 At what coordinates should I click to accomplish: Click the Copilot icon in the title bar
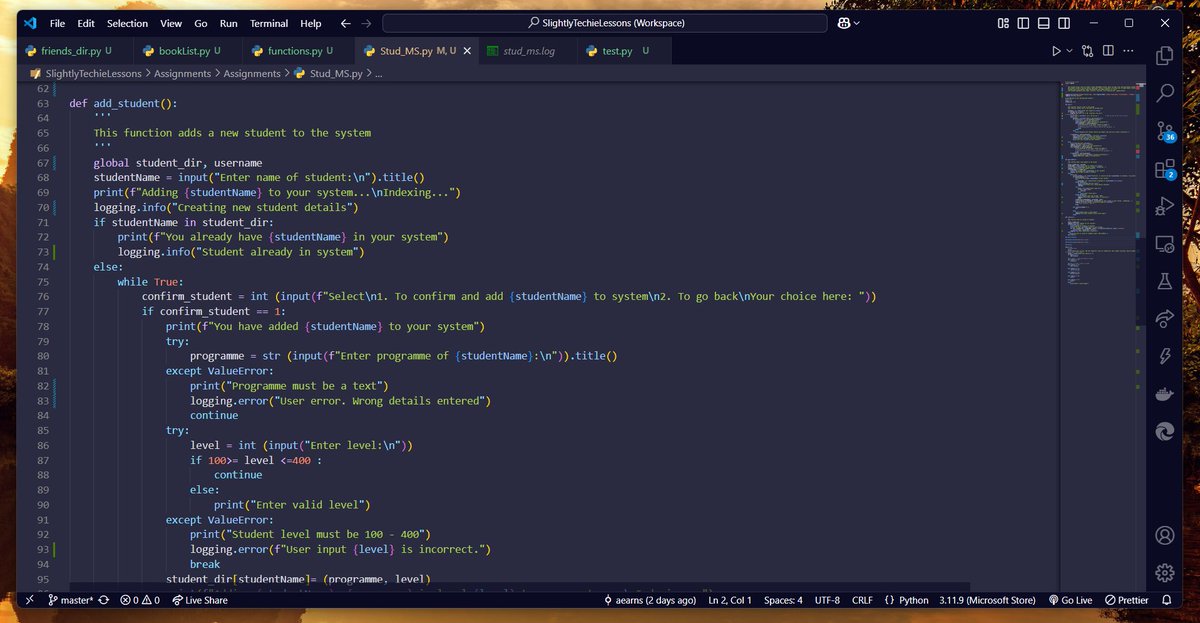click(x=842, y=23)
